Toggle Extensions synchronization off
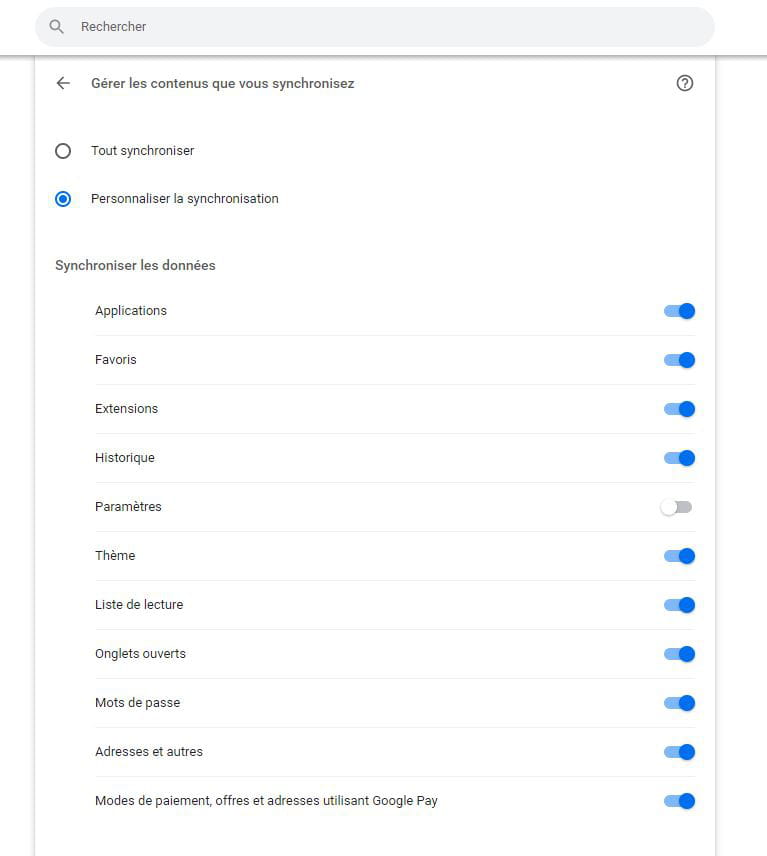Image resolution: width=767 pixels, height=856 pixels. 679,409
